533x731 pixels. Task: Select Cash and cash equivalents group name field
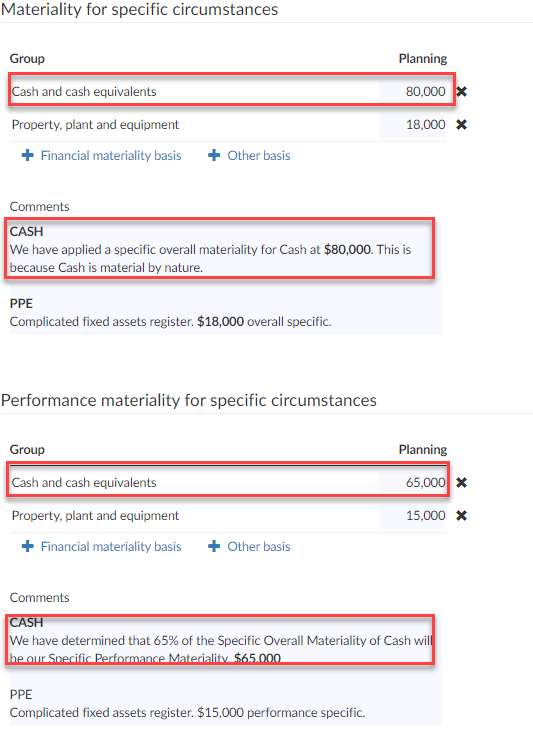[x=194, y=91]
